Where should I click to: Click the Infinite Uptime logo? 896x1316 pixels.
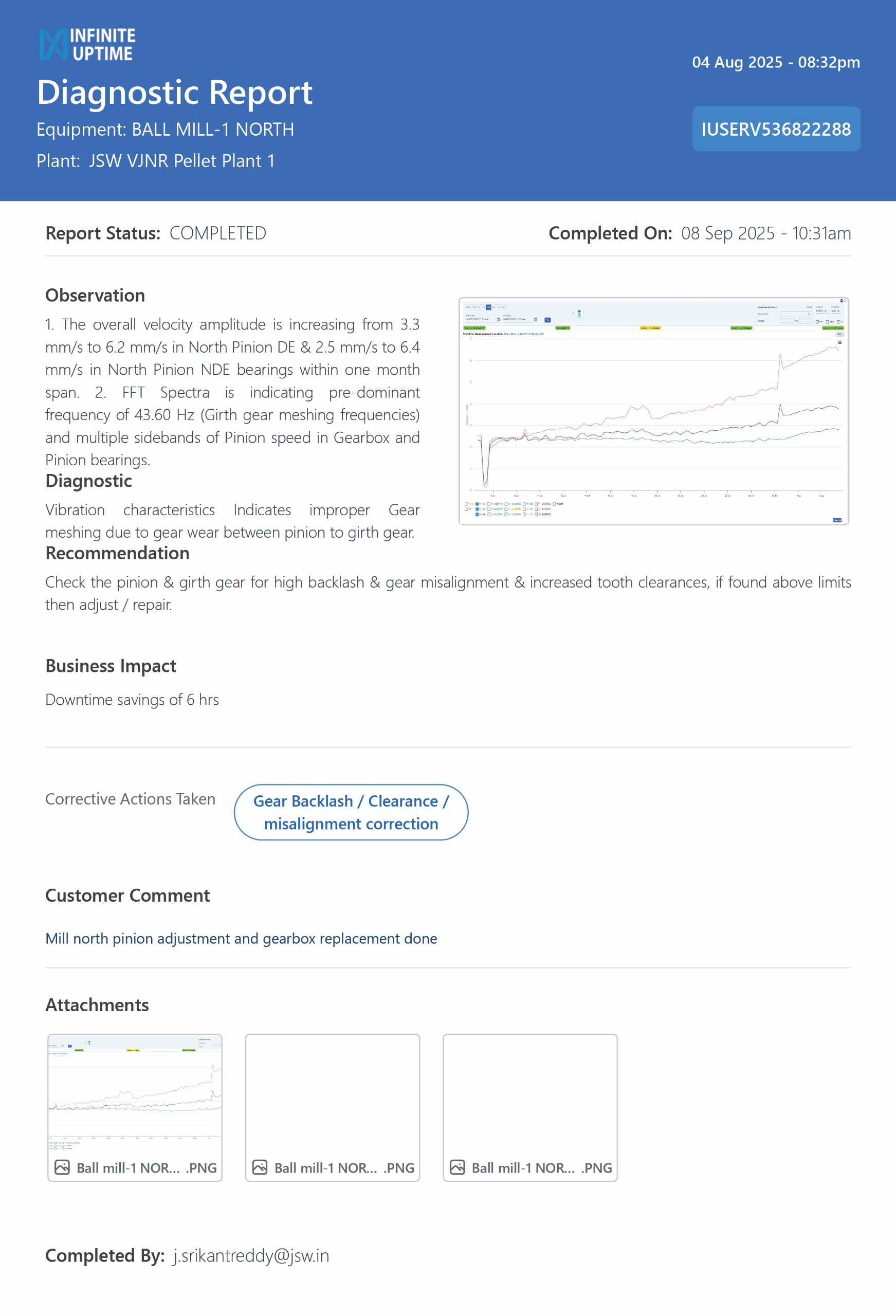pos(87,44)
